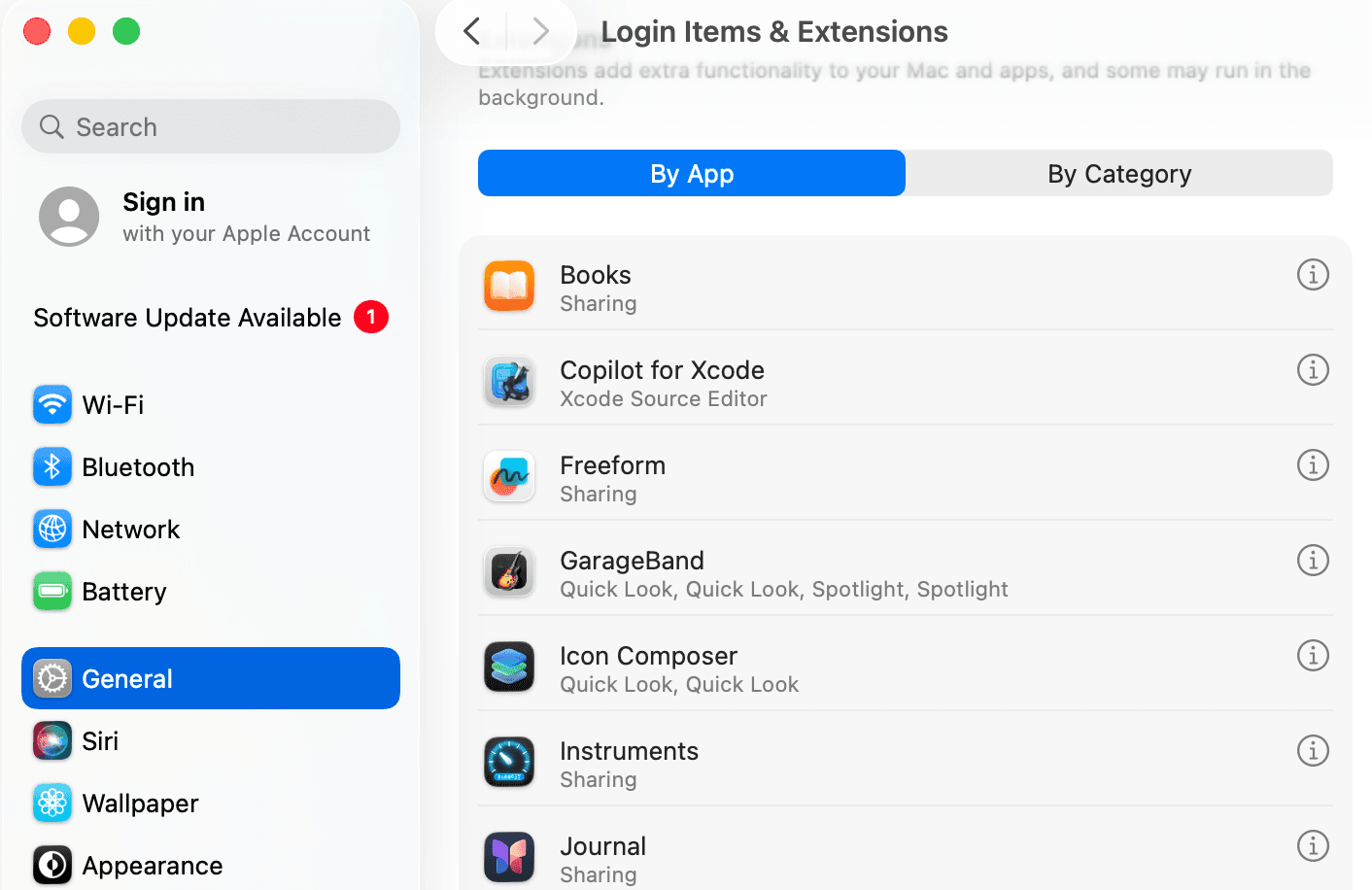
Task: Show info for Copilot for Xcode
Action: 1313,370
